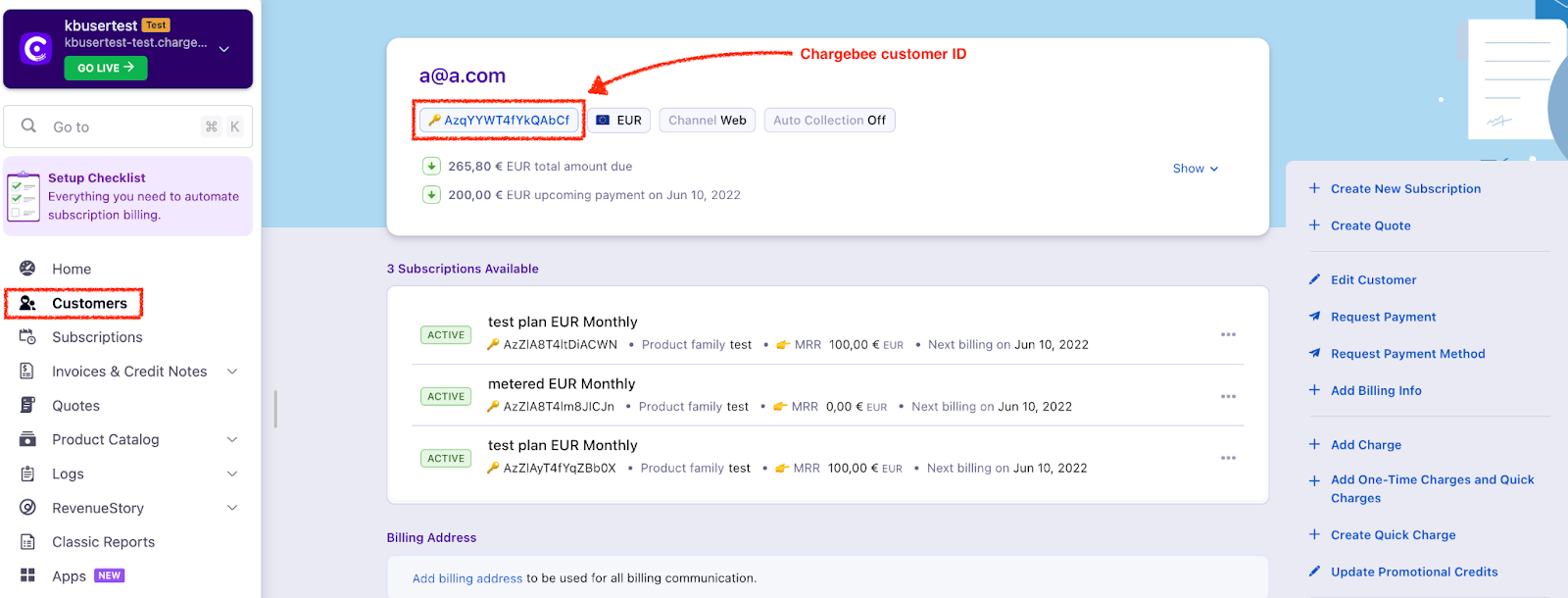
Task: Click the Quotes sidebar icon
Action: click(27, 406)
